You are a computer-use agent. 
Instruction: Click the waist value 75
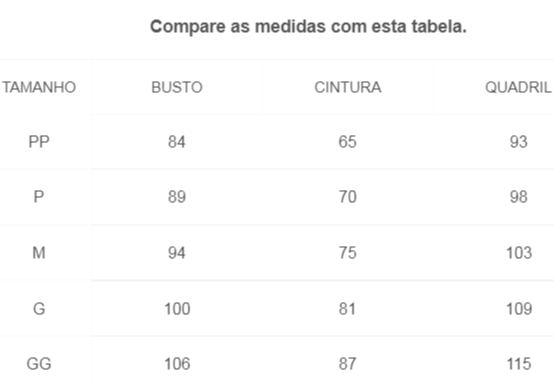[348, 253]
